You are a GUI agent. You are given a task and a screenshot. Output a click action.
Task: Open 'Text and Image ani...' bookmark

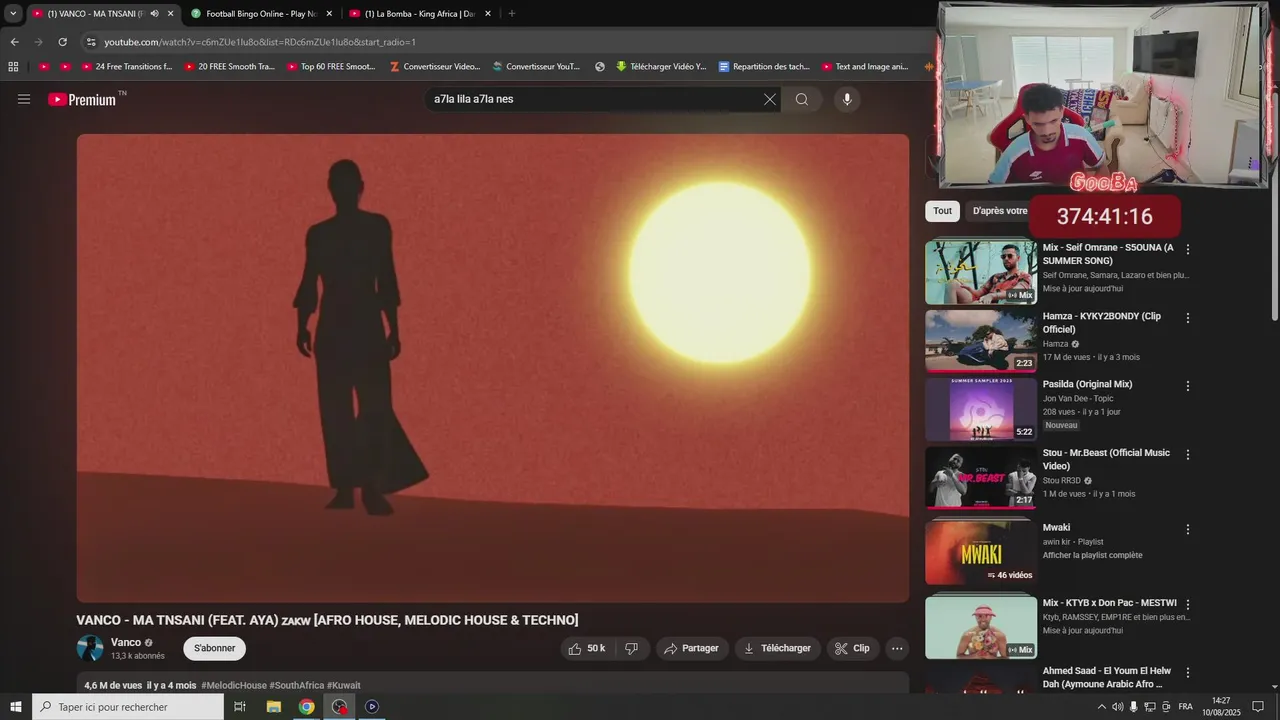[x=865, y=67]
